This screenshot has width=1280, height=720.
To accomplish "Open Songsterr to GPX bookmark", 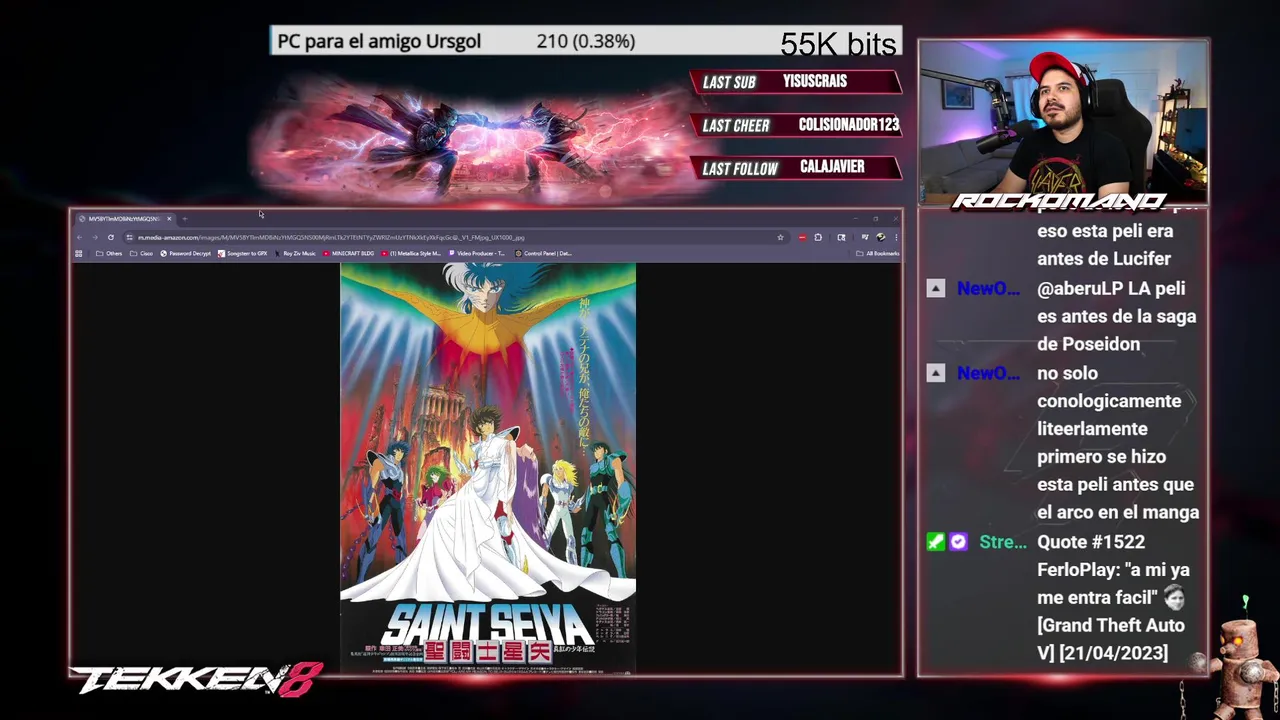I will (243, 253).
